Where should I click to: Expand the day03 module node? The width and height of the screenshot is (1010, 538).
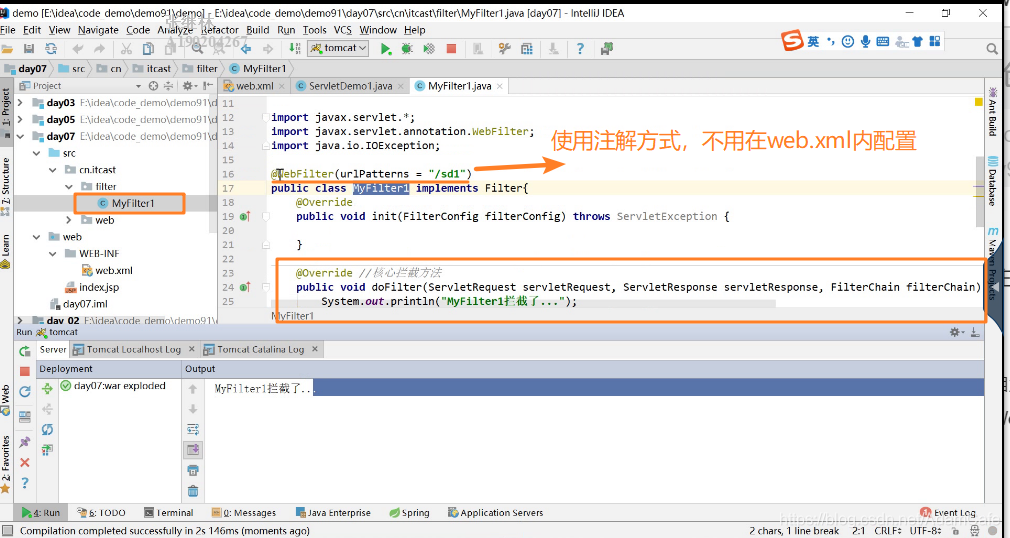20,102
